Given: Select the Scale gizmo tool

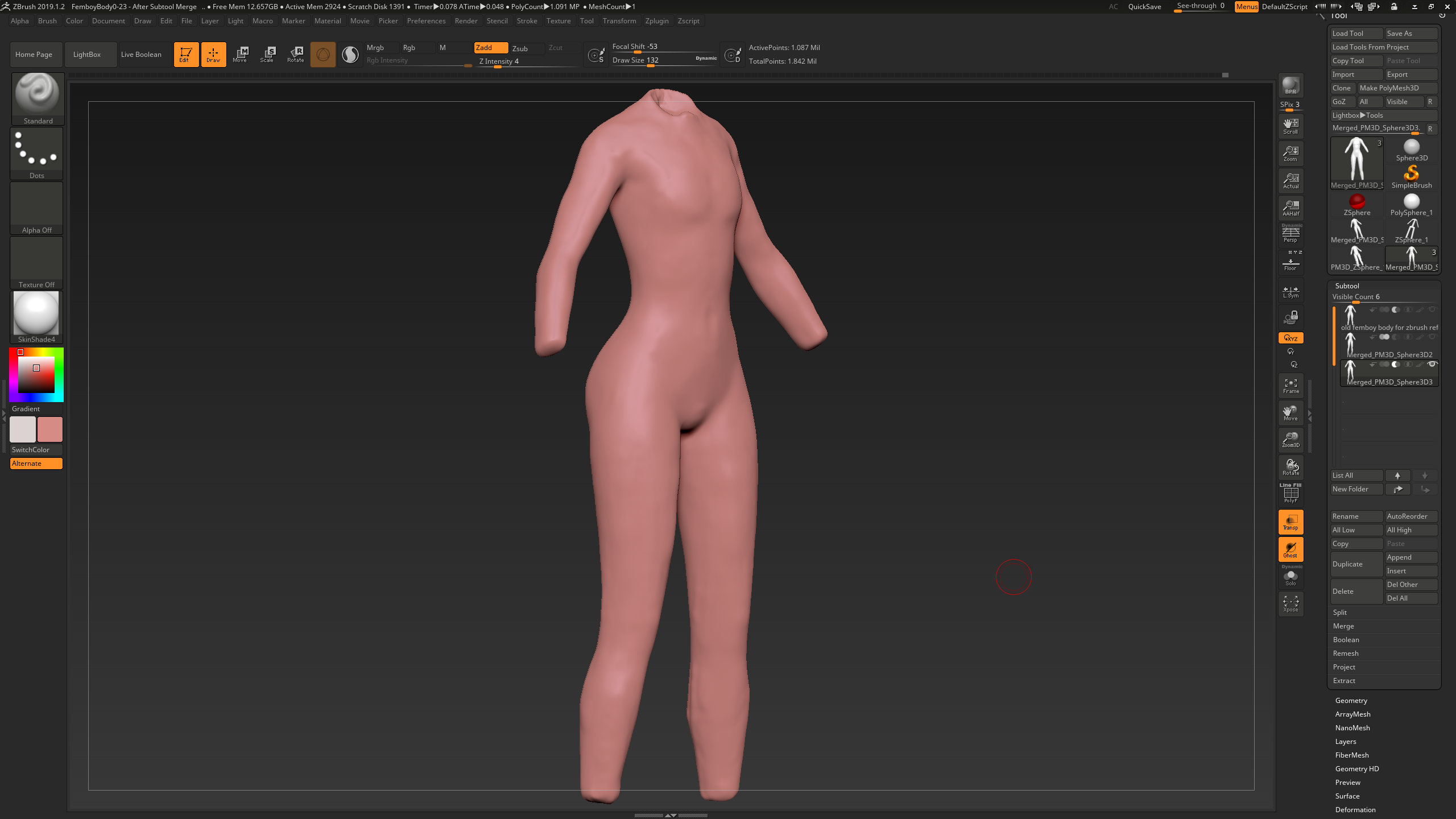Looking at the screenshot, I should click(267, 55).
